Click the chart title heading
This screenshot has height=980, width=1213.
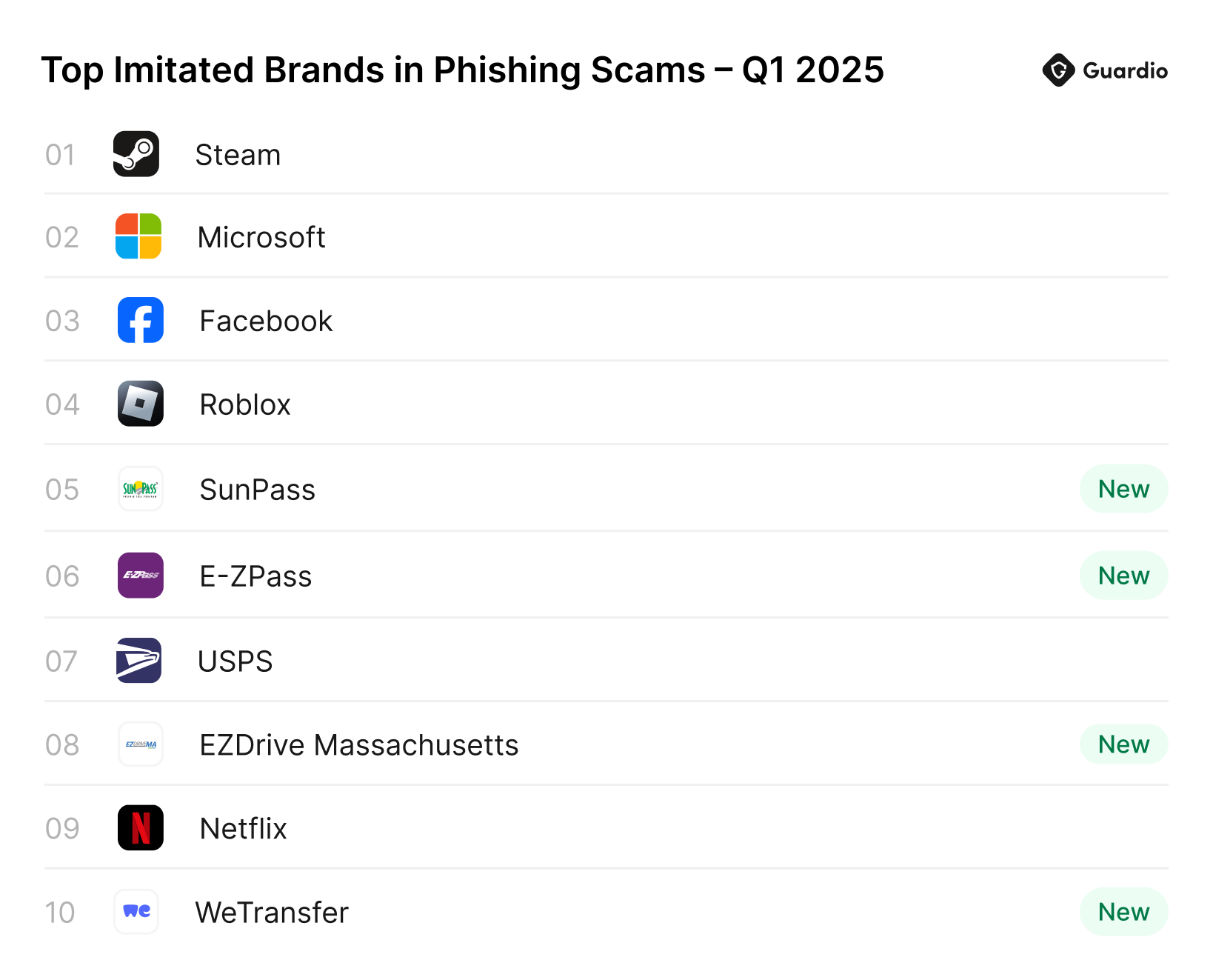tap(463, 70)
